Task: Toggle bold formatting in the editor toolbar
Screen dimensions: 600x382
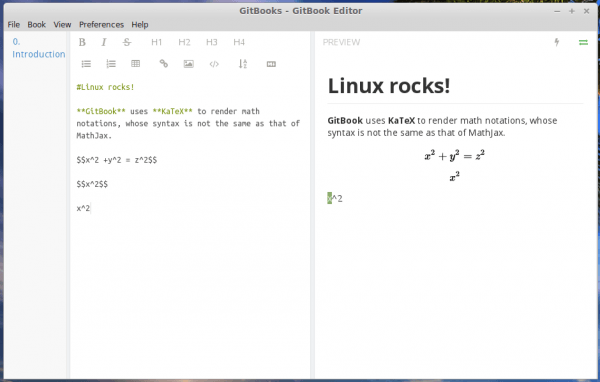Action: pos(82,42)
